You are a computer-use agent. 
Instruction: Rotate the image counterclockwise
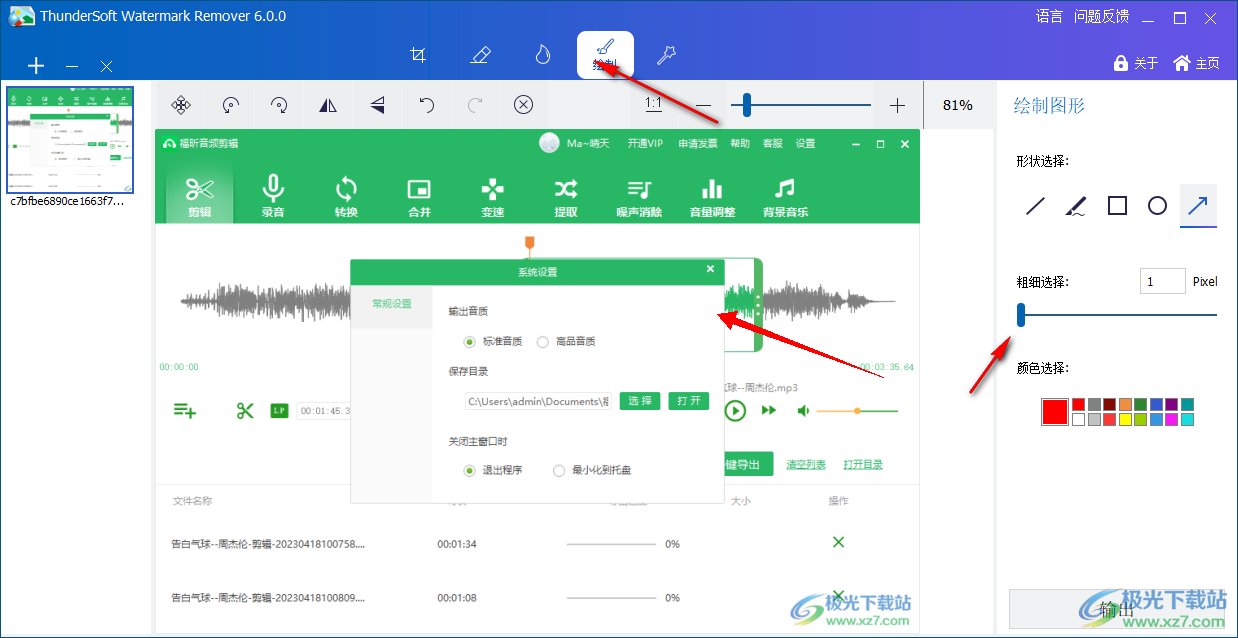coord(231,105)
